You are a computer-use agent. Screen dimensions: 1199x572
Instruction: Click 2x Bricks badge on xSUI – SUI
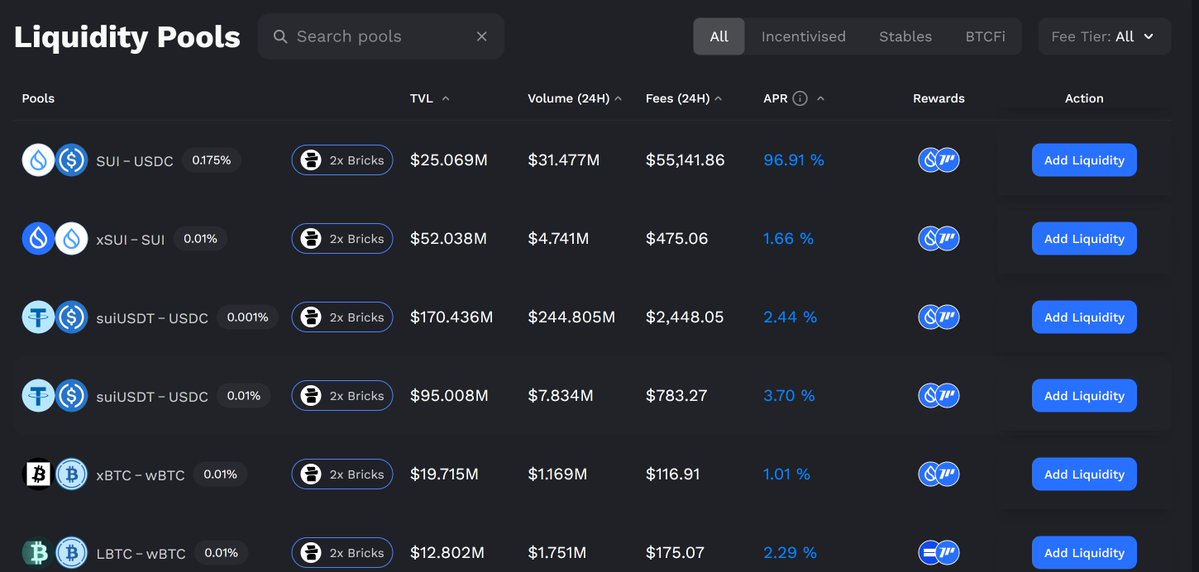tap(342, 239)
